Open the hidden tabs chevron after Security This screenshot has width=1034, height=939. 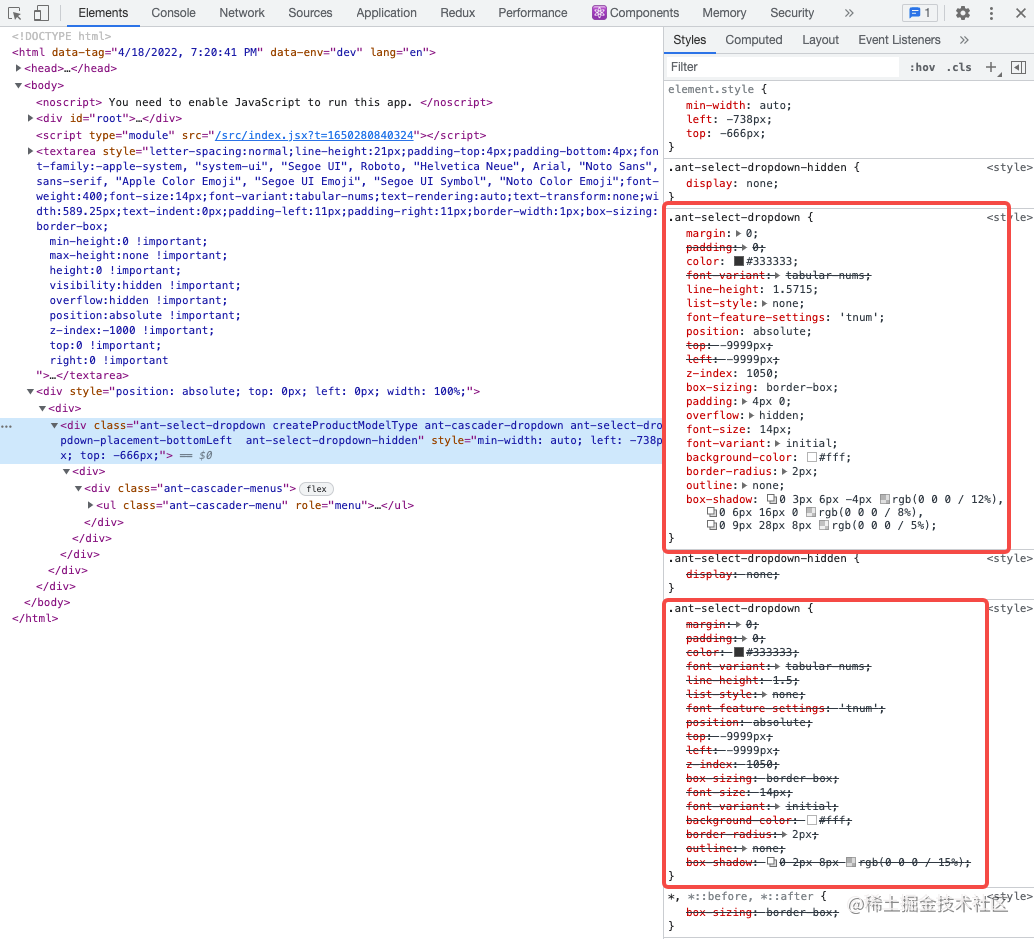tap(850, 13)
